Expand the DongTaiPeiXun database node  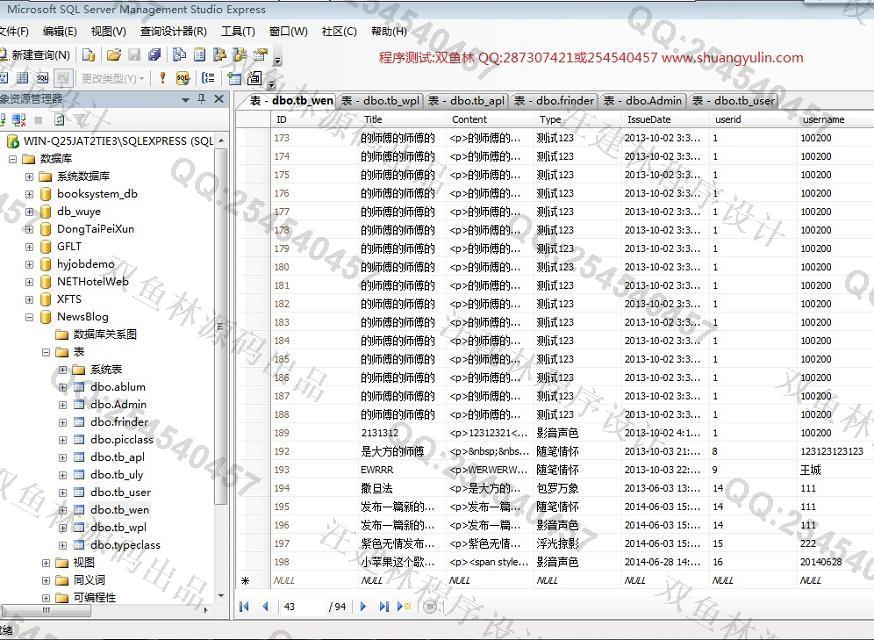click(x=29, y=229)
